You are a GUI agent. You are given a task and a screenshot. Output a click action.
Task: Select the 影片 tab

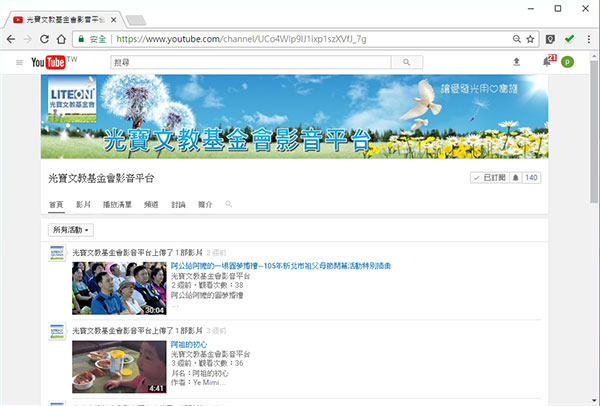[83, 204]
